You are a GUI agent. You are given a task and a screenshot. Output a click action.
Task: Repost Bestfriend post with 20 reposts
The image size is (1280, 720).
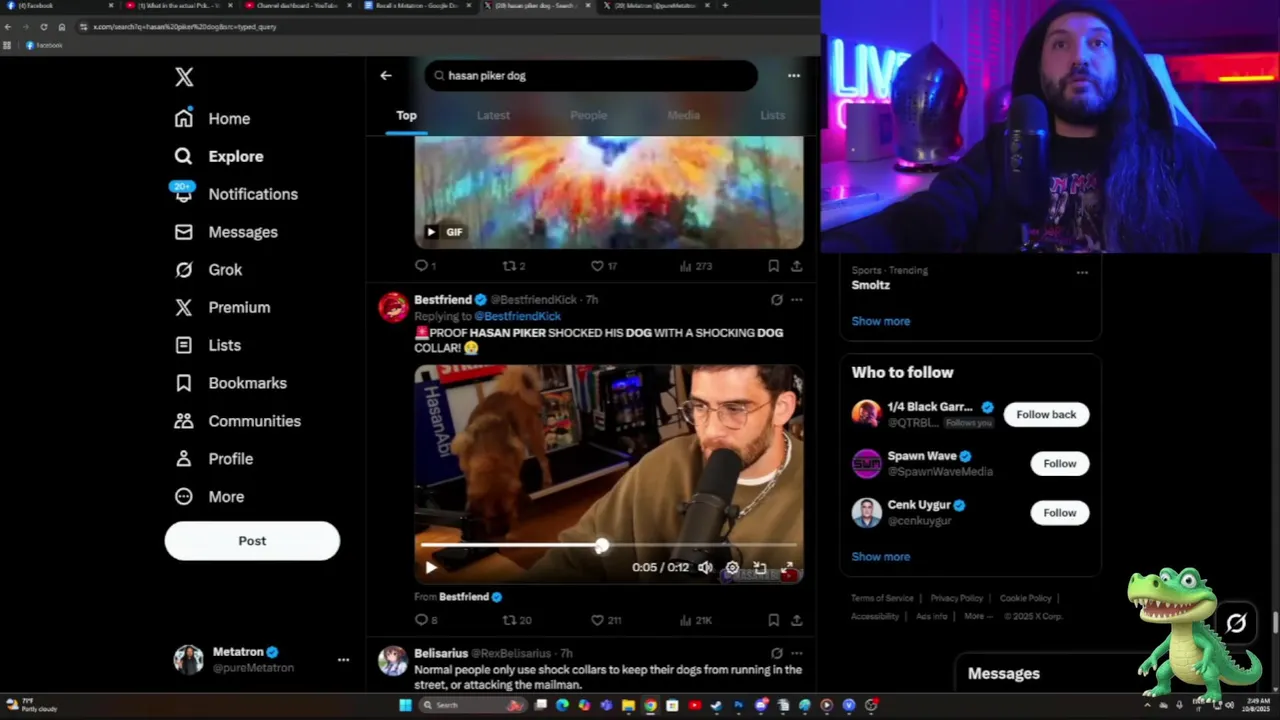(509, 620)
